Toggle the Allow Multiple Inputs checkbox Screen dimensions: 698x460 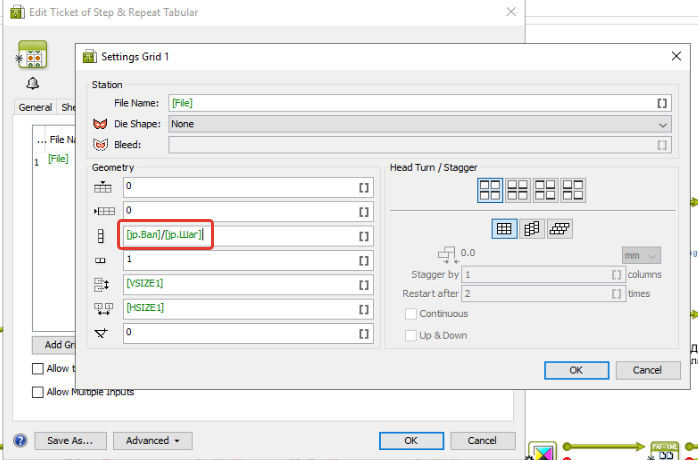(38, 392)
